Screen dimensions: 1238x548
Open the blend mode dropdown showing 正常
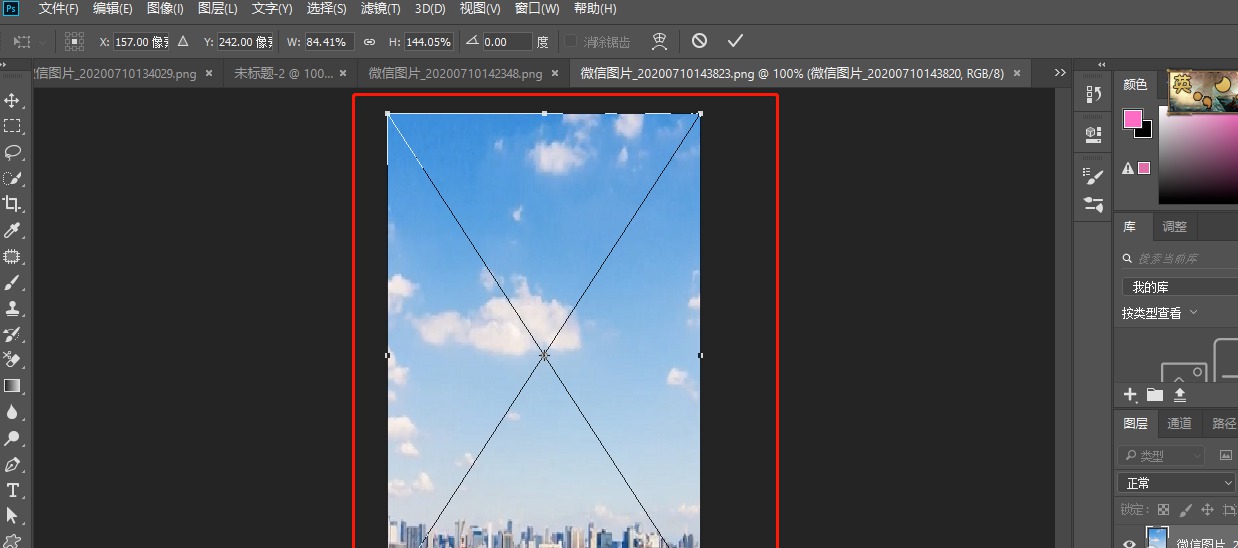(1176, 483)
